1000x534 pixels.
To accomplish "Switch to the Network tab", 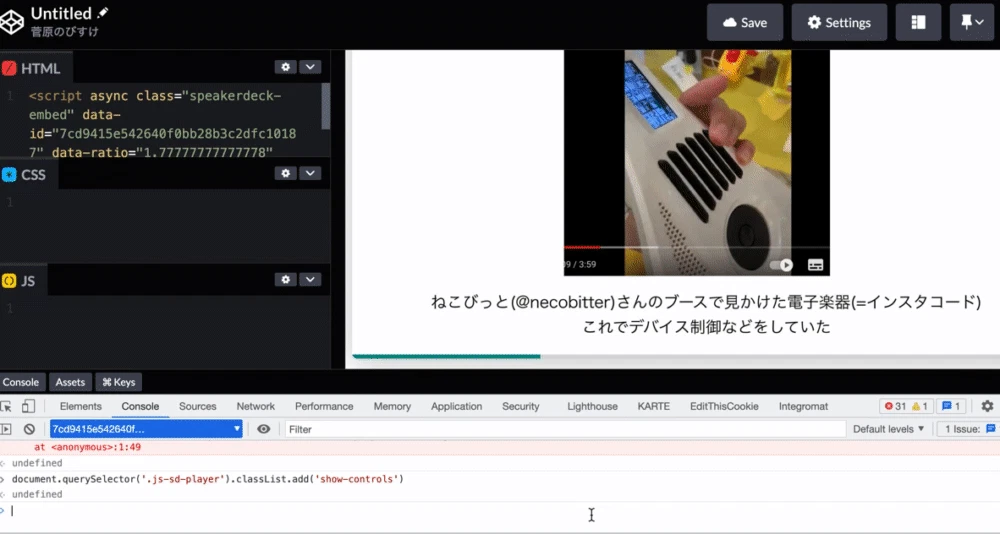I will click(256, 406).
